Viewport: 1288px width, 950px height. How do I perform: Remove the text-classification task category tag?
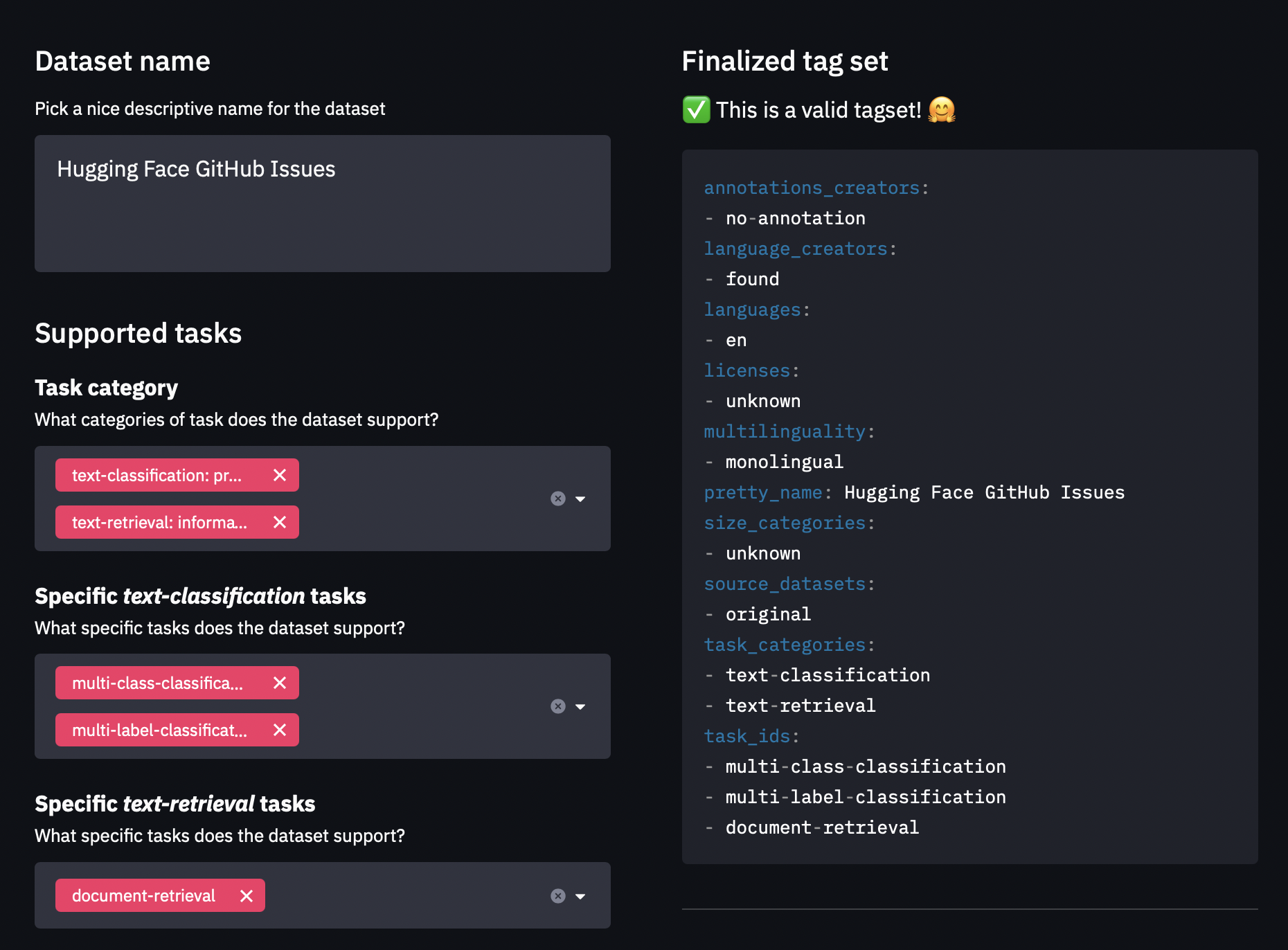(x=280, y=475)
